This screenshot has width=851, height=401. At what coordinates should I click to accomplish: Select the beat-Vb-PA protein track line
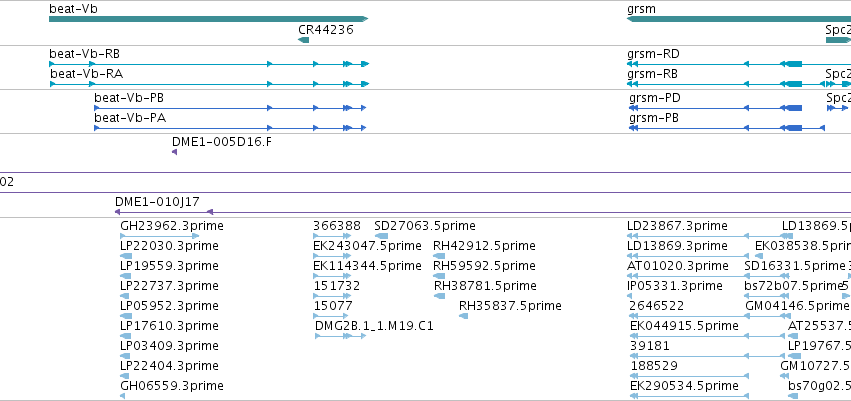(x=230, y=128)
